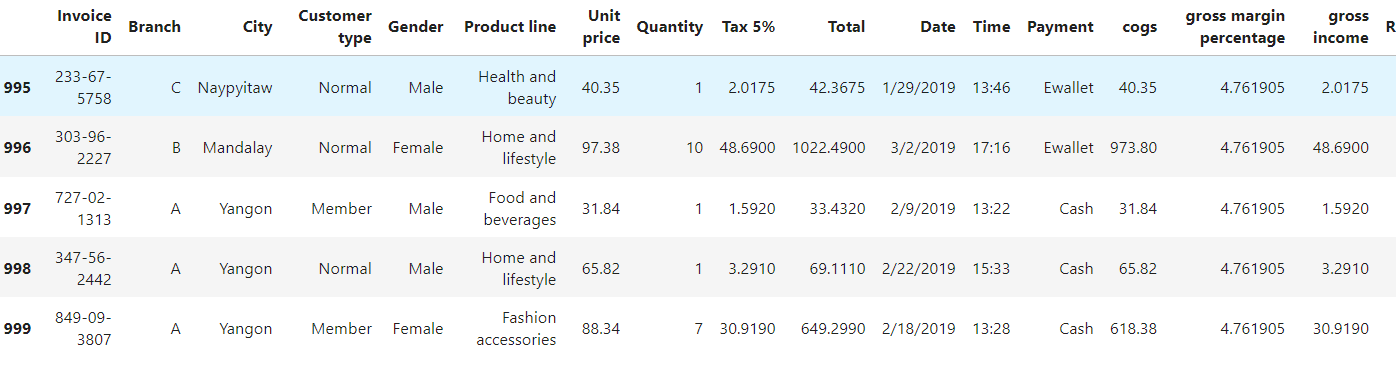Screen dimensions: 1396x365
Task: Click the Fashion accessories product cell
Action: (516, 328)
